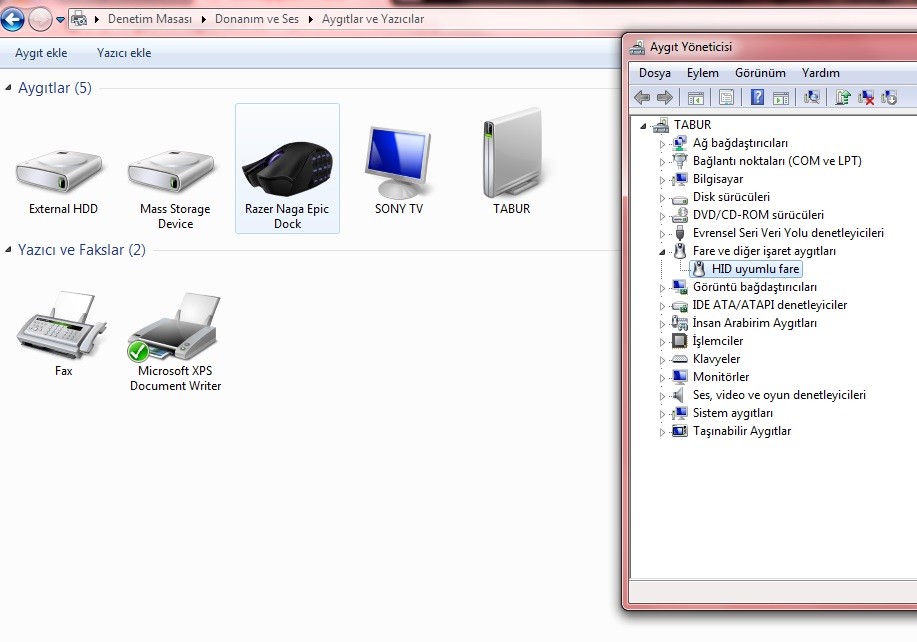Expand Ağ bağdaştırıcıları tree node
The image size is (917, 642).
[x=662, y=144]
